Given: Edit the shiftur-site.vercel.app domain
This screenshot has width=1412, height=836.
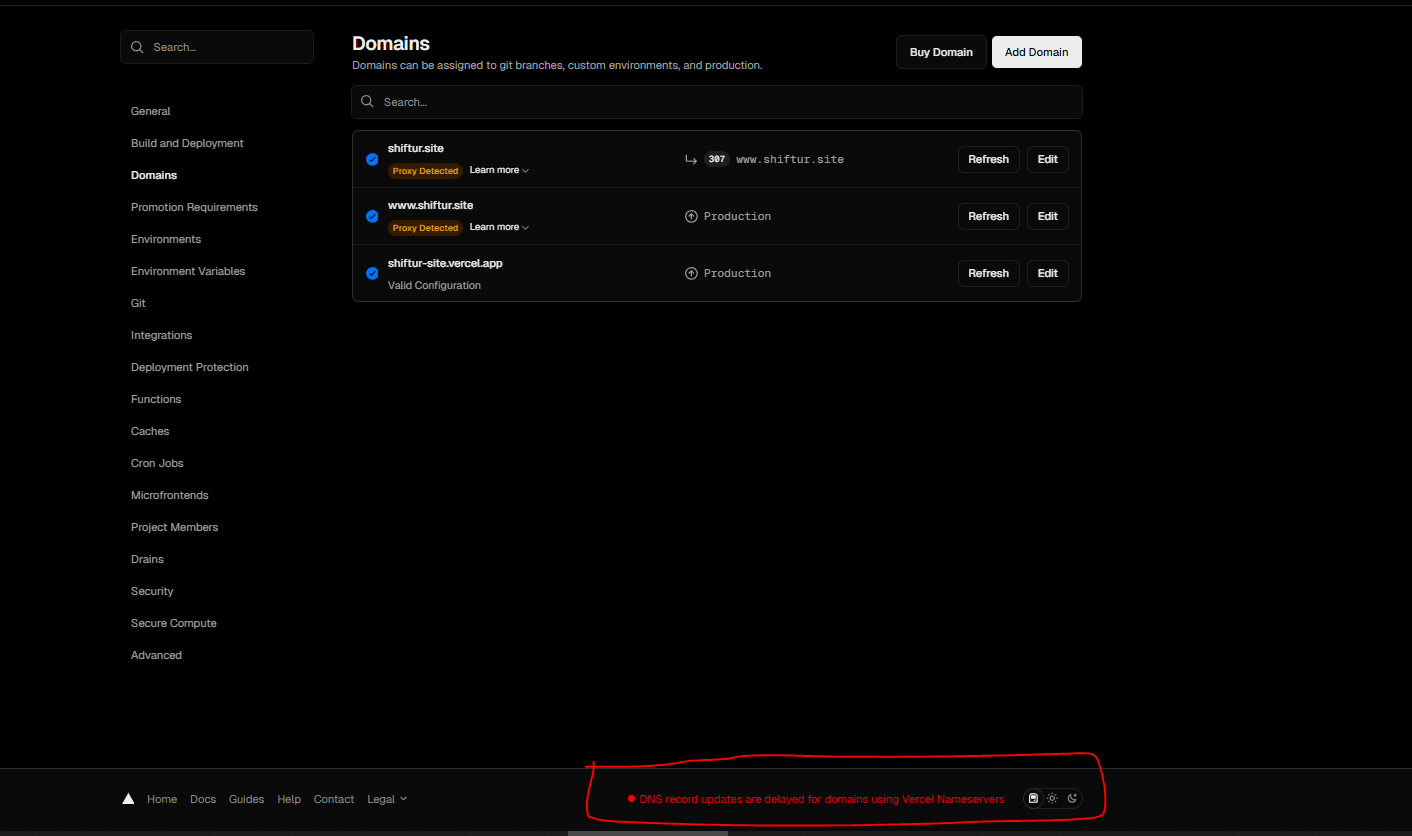Looking at the screenshot, I should 1048,273.
